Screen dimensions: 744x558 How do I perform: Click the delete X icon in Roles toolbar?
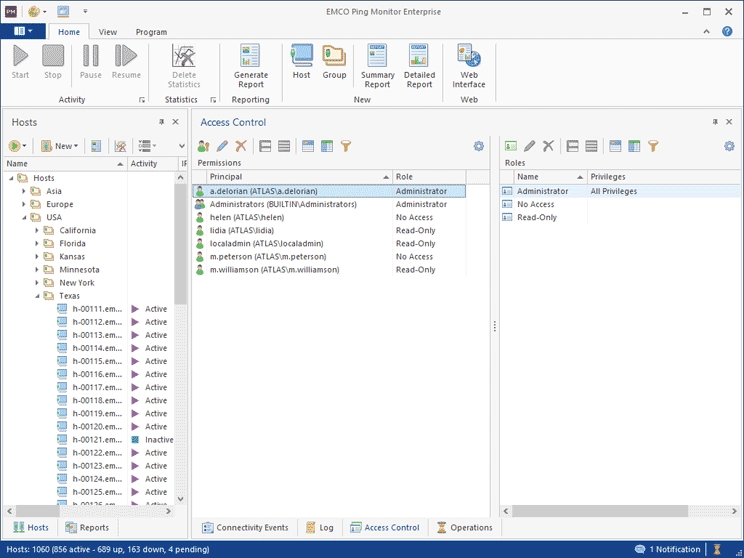548,146
